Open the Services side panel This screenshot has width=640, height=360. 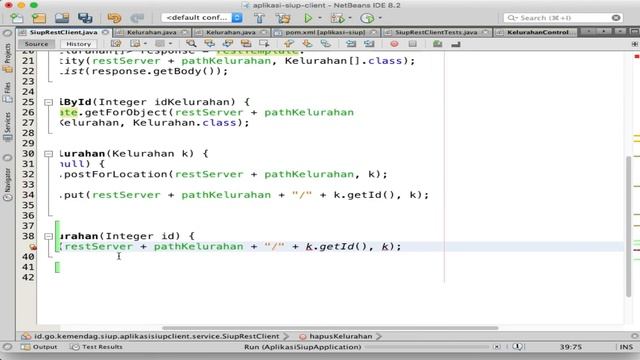(8, 127)
